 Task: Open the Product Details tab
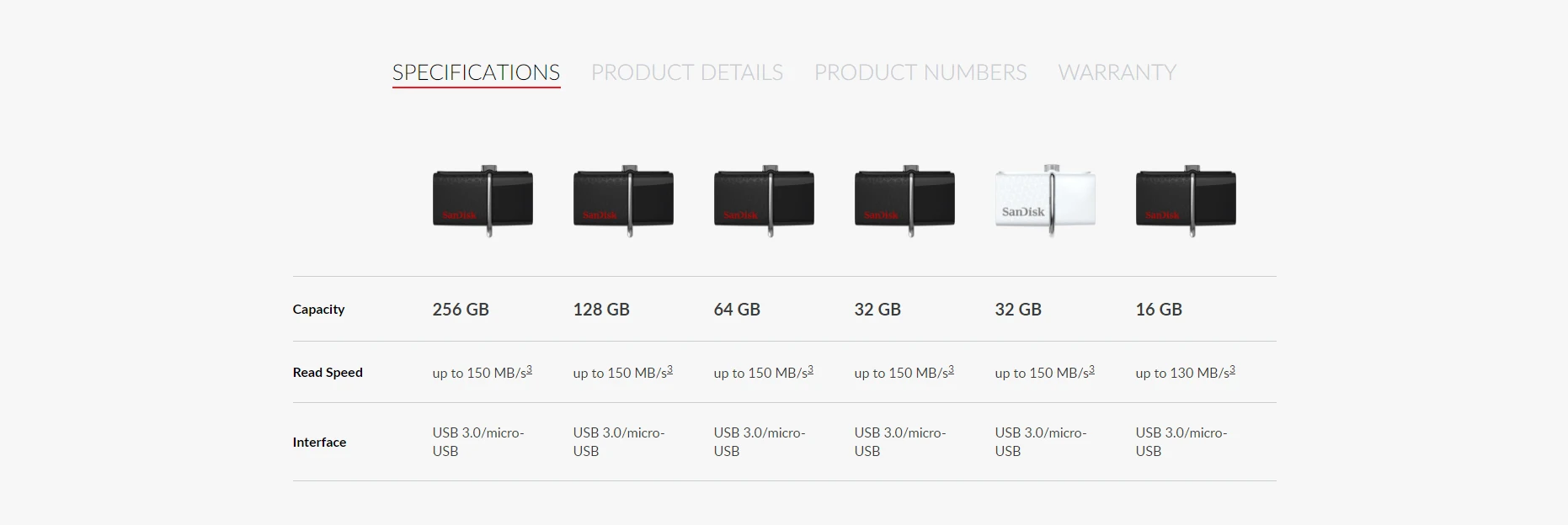click(x=686, y=72)
